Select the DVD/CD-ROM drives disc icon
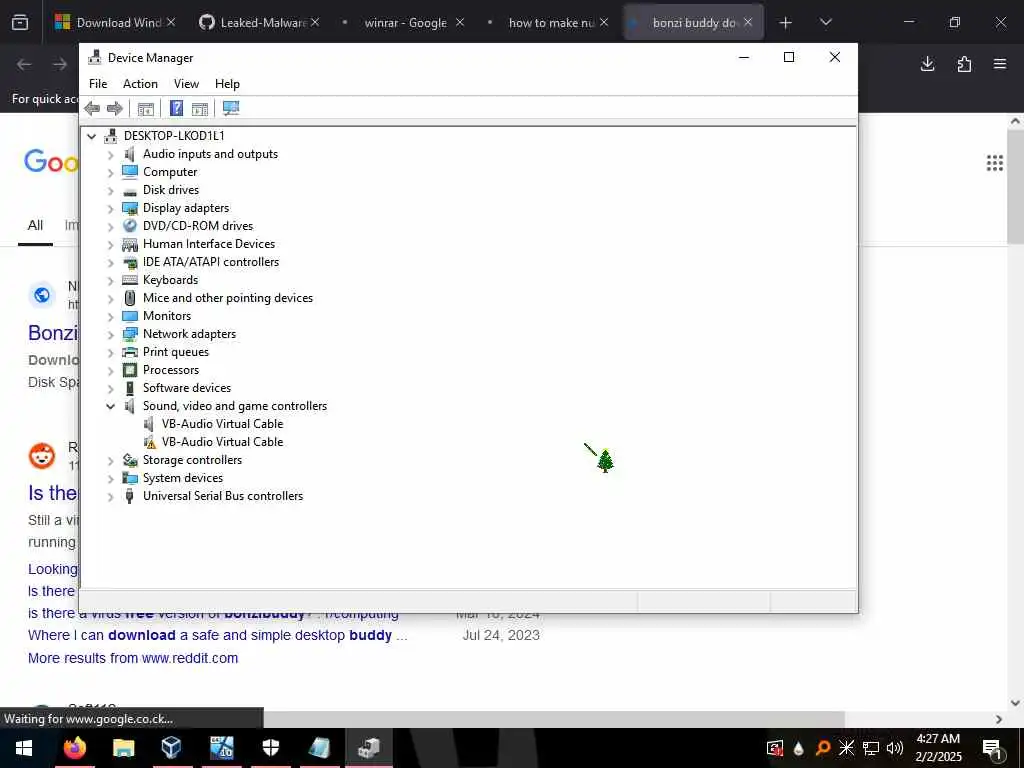Image resolution: width=1024 pixels, height=768 pixels. (x=130, y=226)
